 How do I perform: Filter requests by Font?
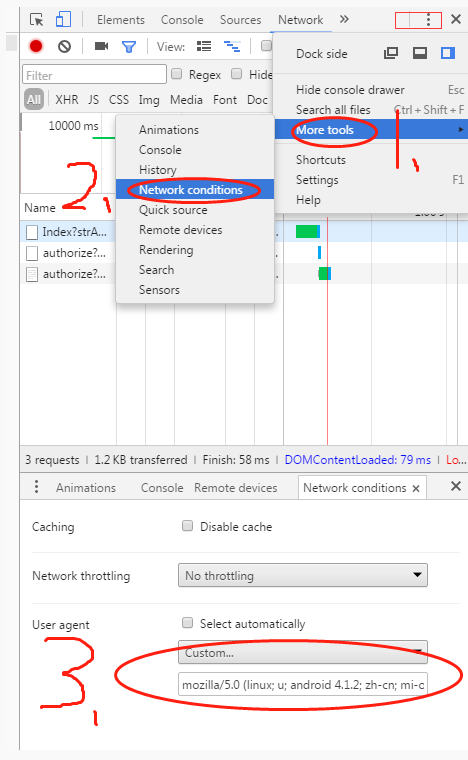point(225,100)
